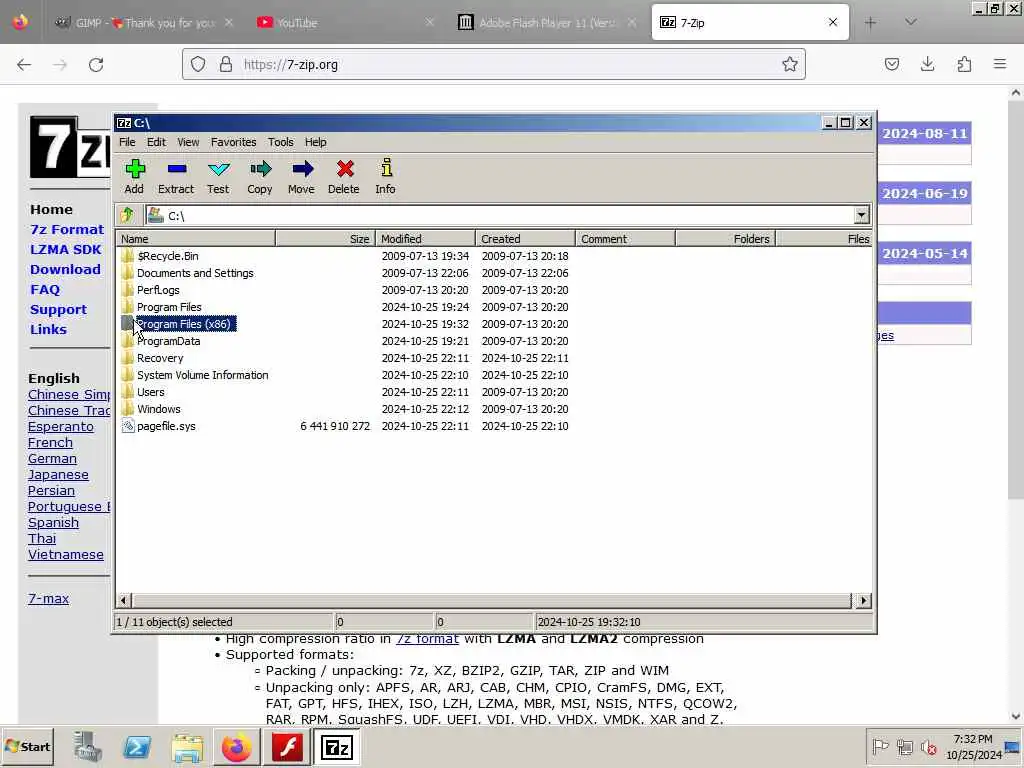Open Windows Explorer from taskbar

click(187, 746)
